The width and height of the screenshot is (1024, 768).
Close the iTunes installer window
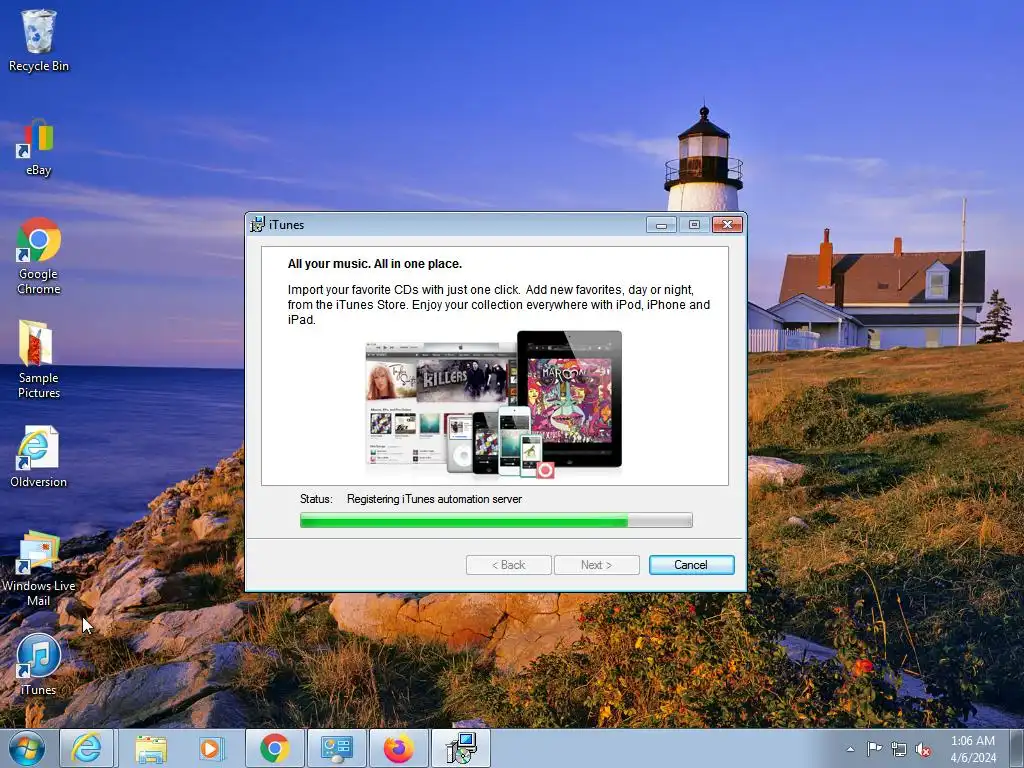[x=727, y=225]
